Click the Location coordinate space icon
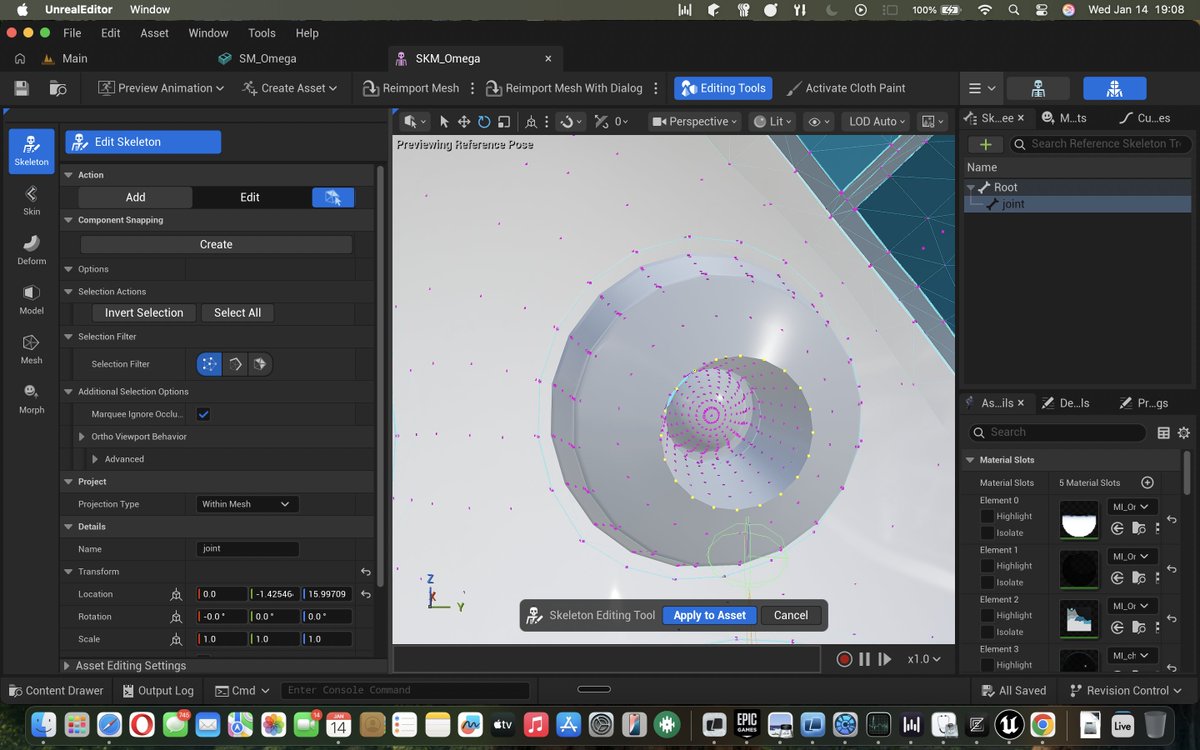The height and width of the screenshot is (750, 1200). (176, 594)
